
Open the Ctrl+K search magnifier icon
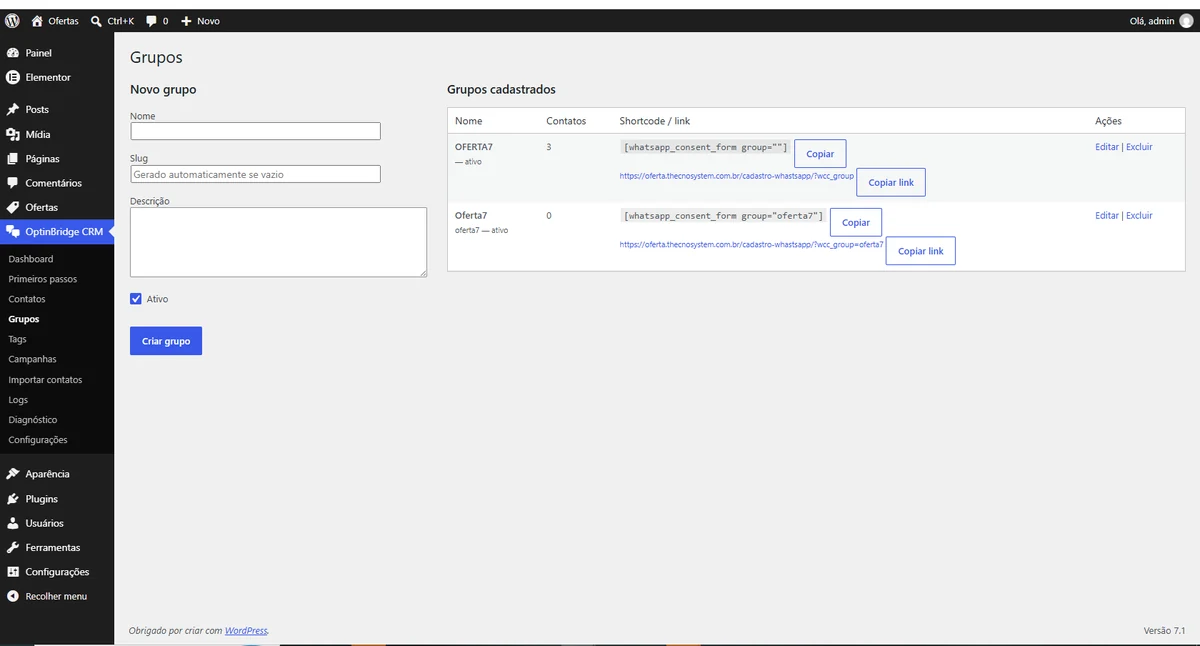96,20
